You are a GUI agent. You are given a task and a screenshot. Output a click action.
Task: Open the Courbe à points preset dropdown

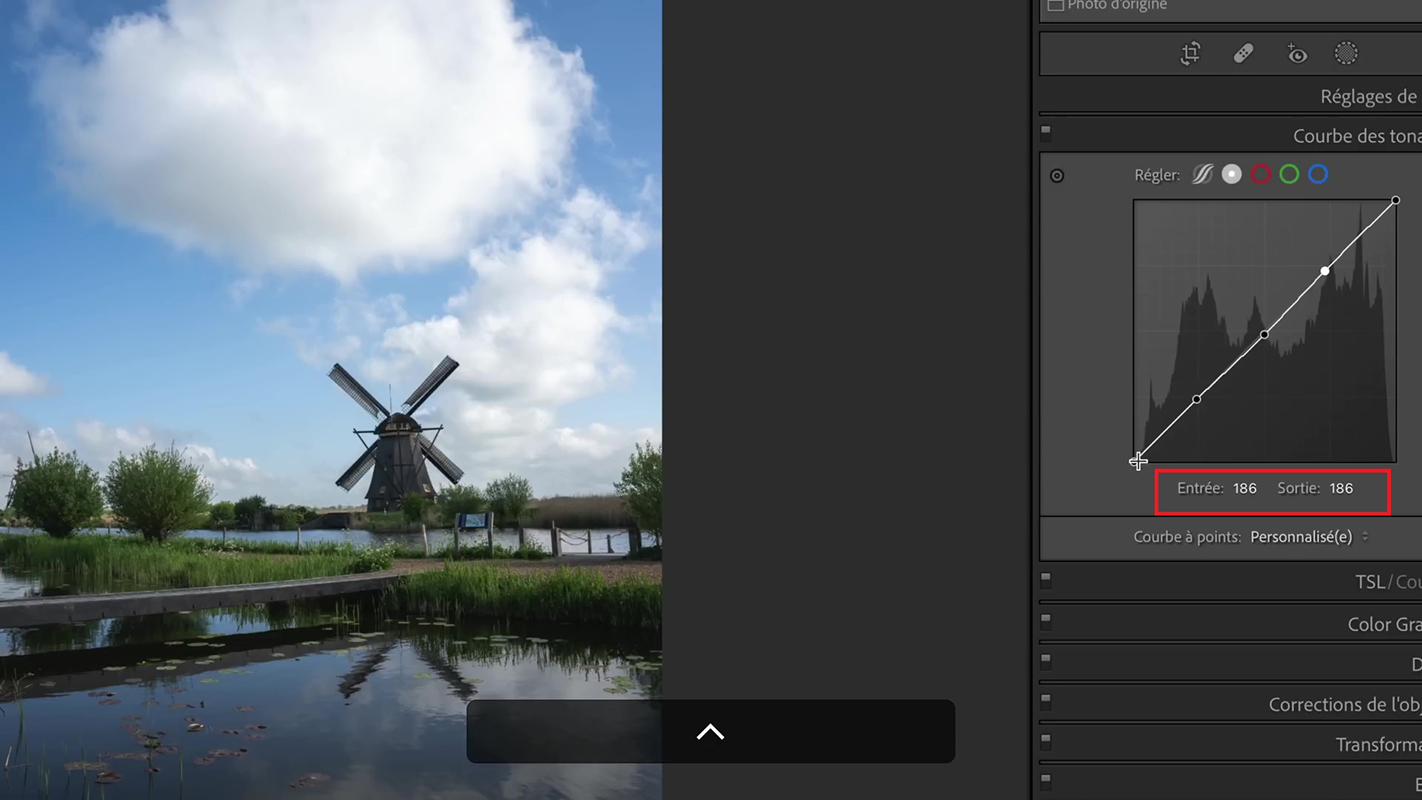(1309, 537)
